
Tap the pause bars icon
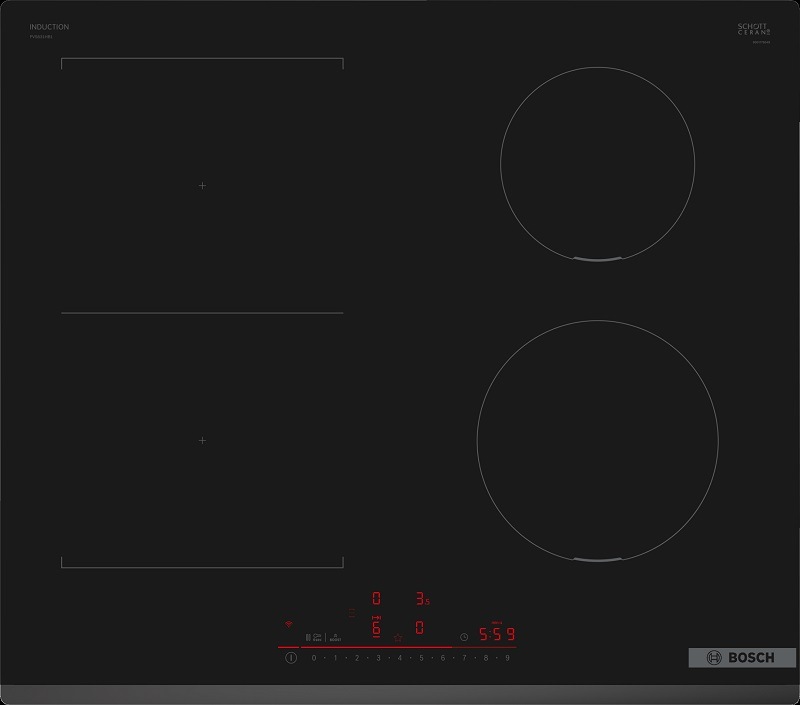click(x=308, y=636)
